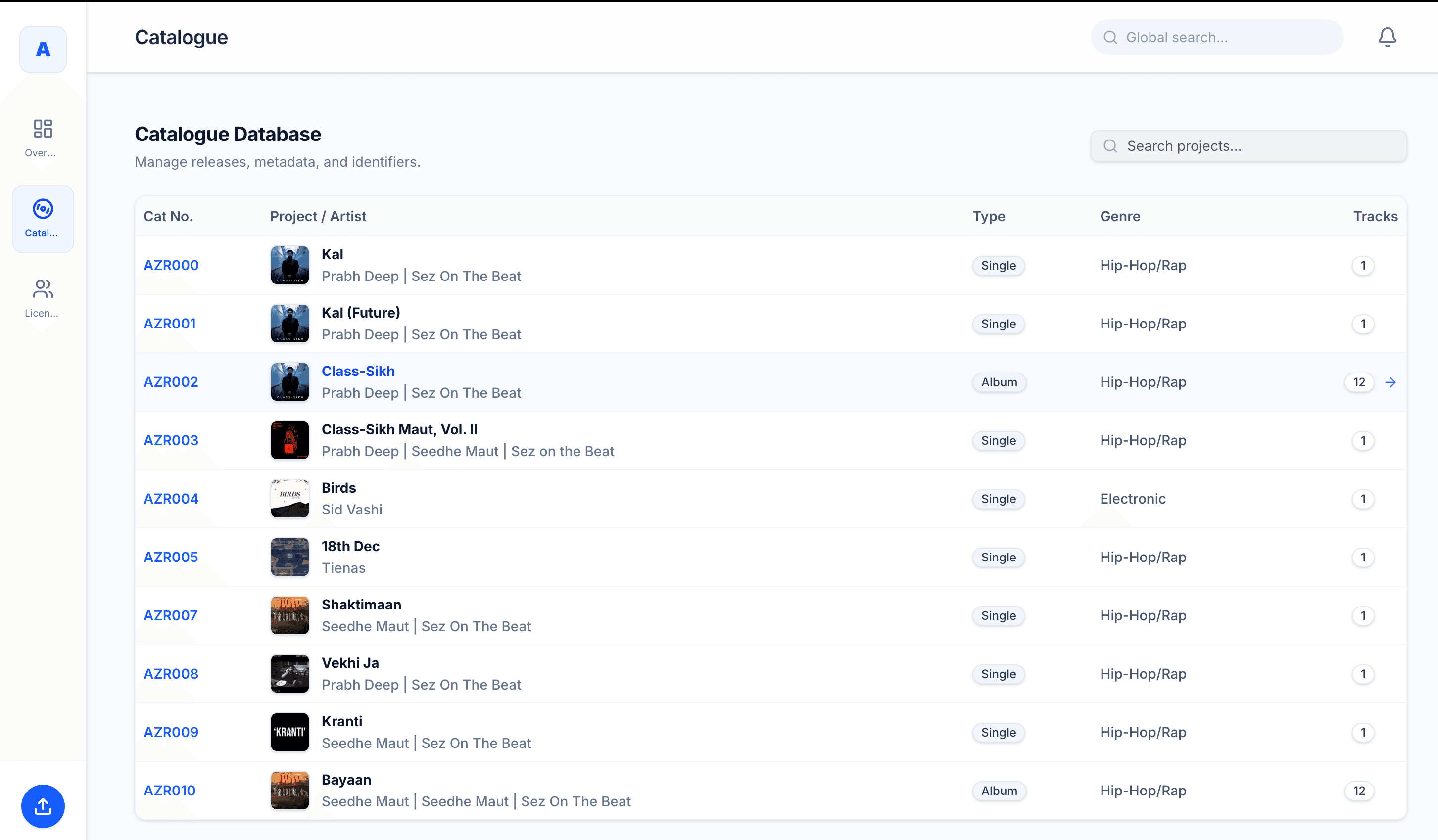Expand the 12 tracks badge for Bayaan
The width and height of the screenshot is (1438, 840).
[x=1359, y=791]
